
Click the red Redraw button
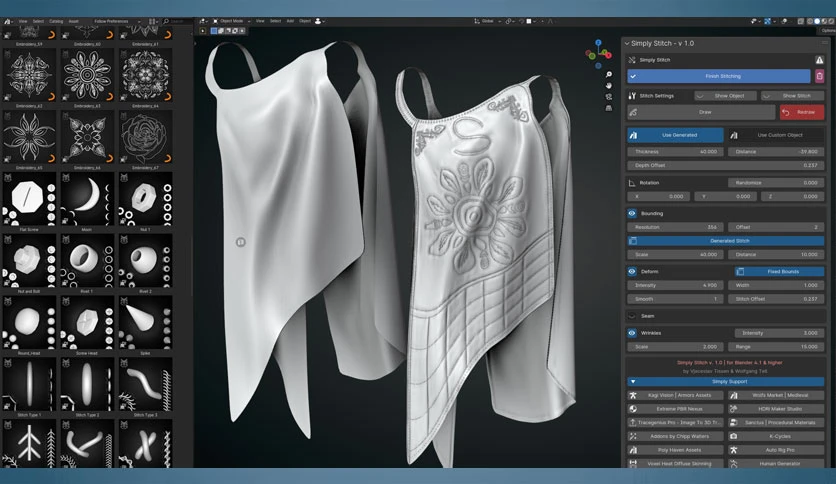coord(802,112)
